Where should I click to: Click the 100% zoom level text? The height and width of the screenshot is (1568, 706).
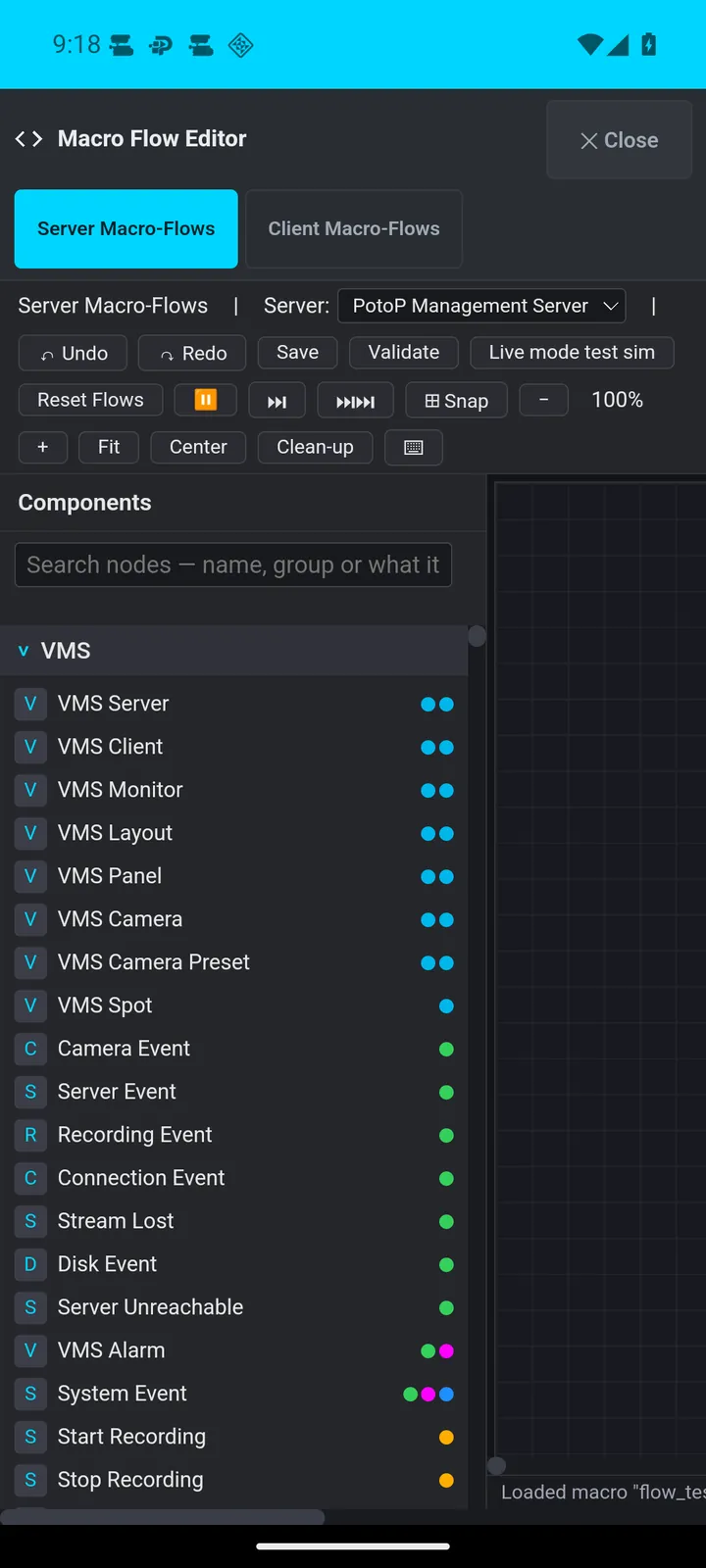point(618,400)
